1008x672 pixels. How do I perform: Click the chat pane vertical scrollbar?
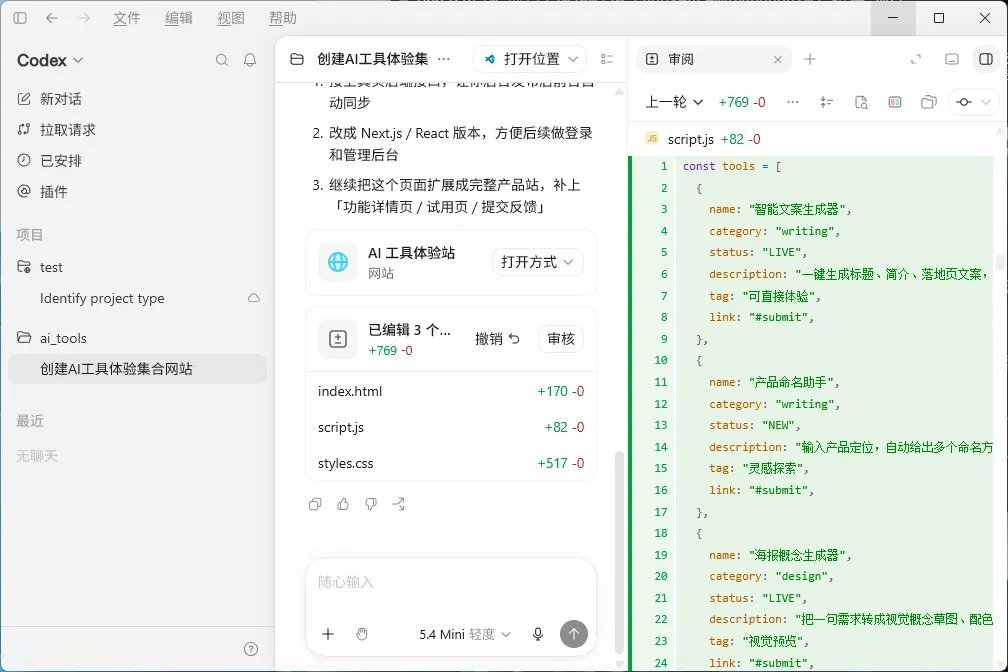point(619,551)
